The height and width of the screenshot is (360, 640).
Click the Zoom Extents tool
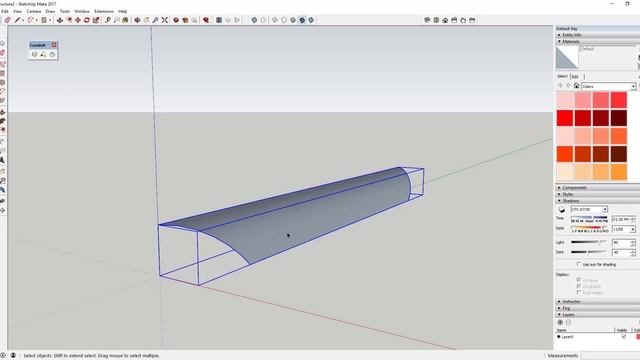(164, 20)
